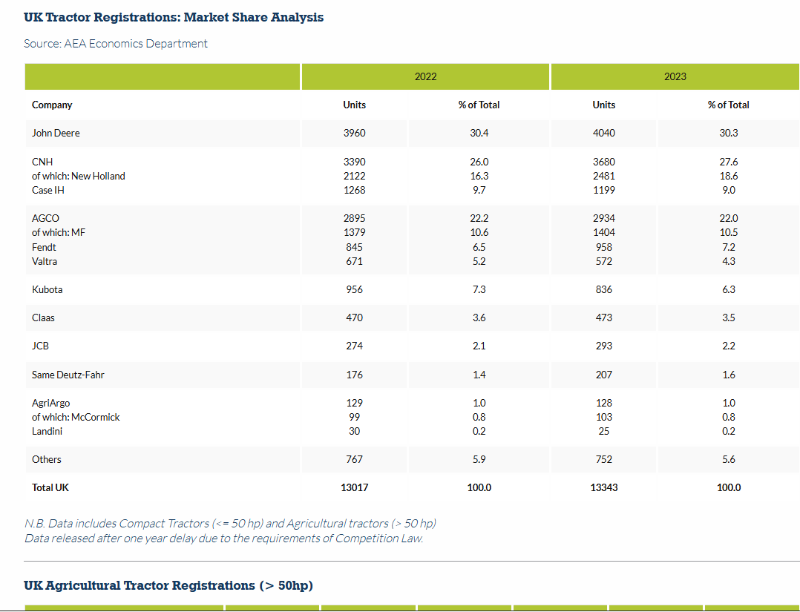Click the Units heading under 2022
800x612 pixels.
coord(354,105)
